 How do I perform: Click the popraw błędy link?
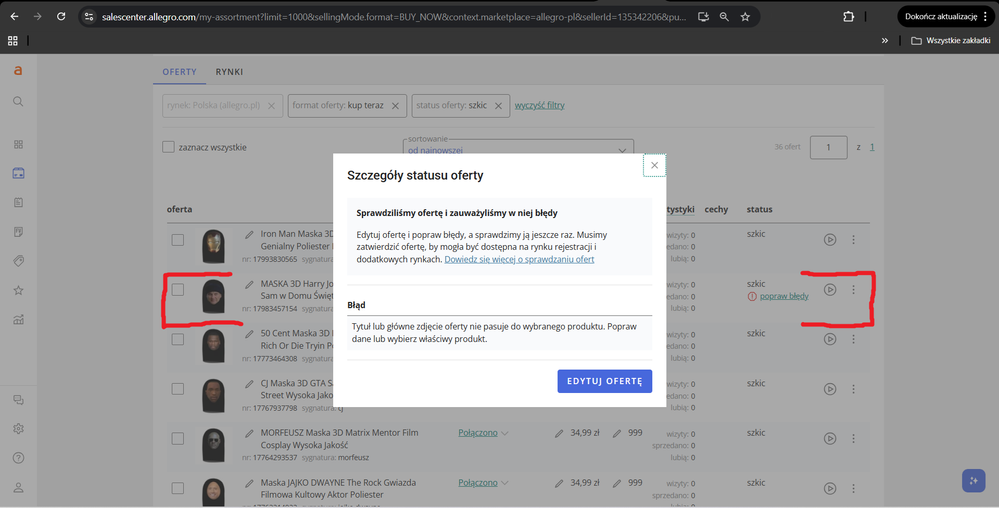(x=784, y=296)
